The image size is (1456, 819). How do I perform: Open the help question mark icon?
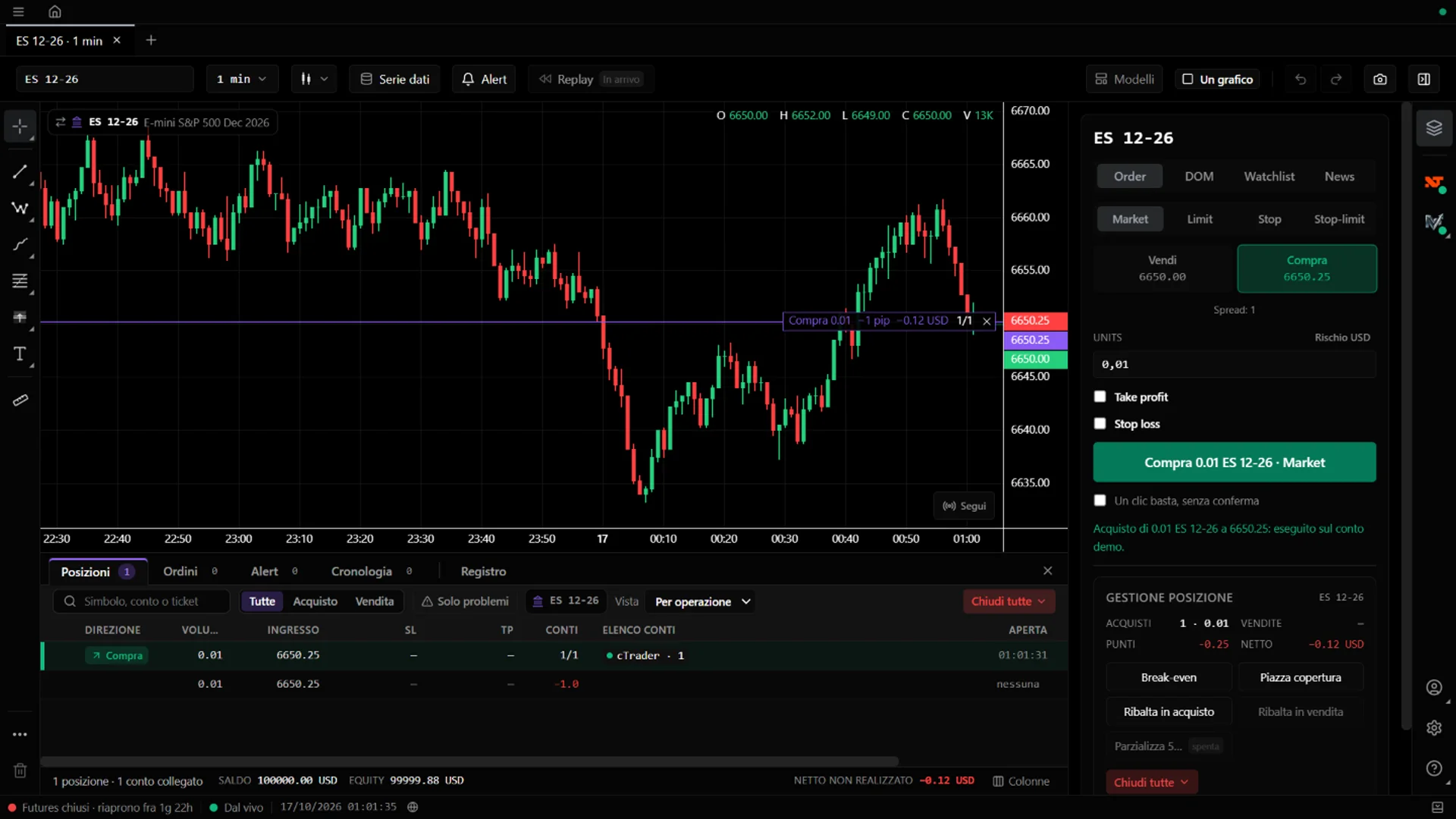(1434, 768)
